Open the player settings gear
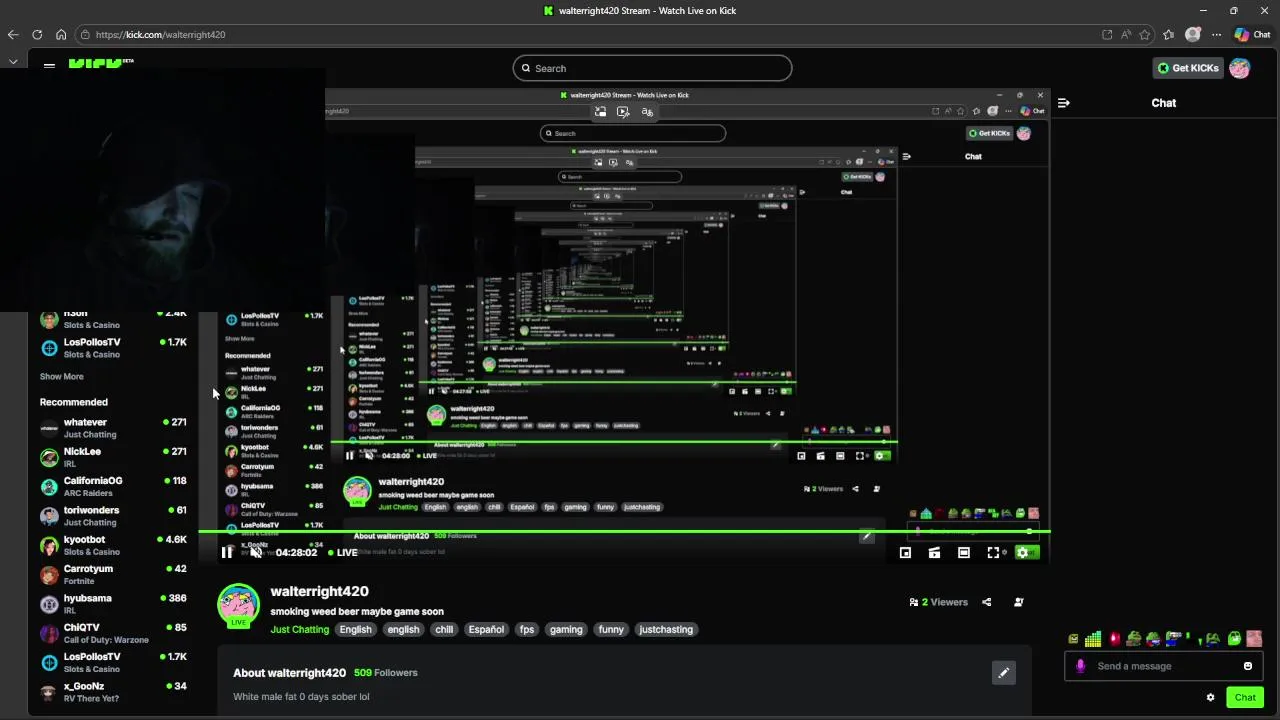Image resolution: width=1280 pixels, height=720 pixels. coord(1022,552)
